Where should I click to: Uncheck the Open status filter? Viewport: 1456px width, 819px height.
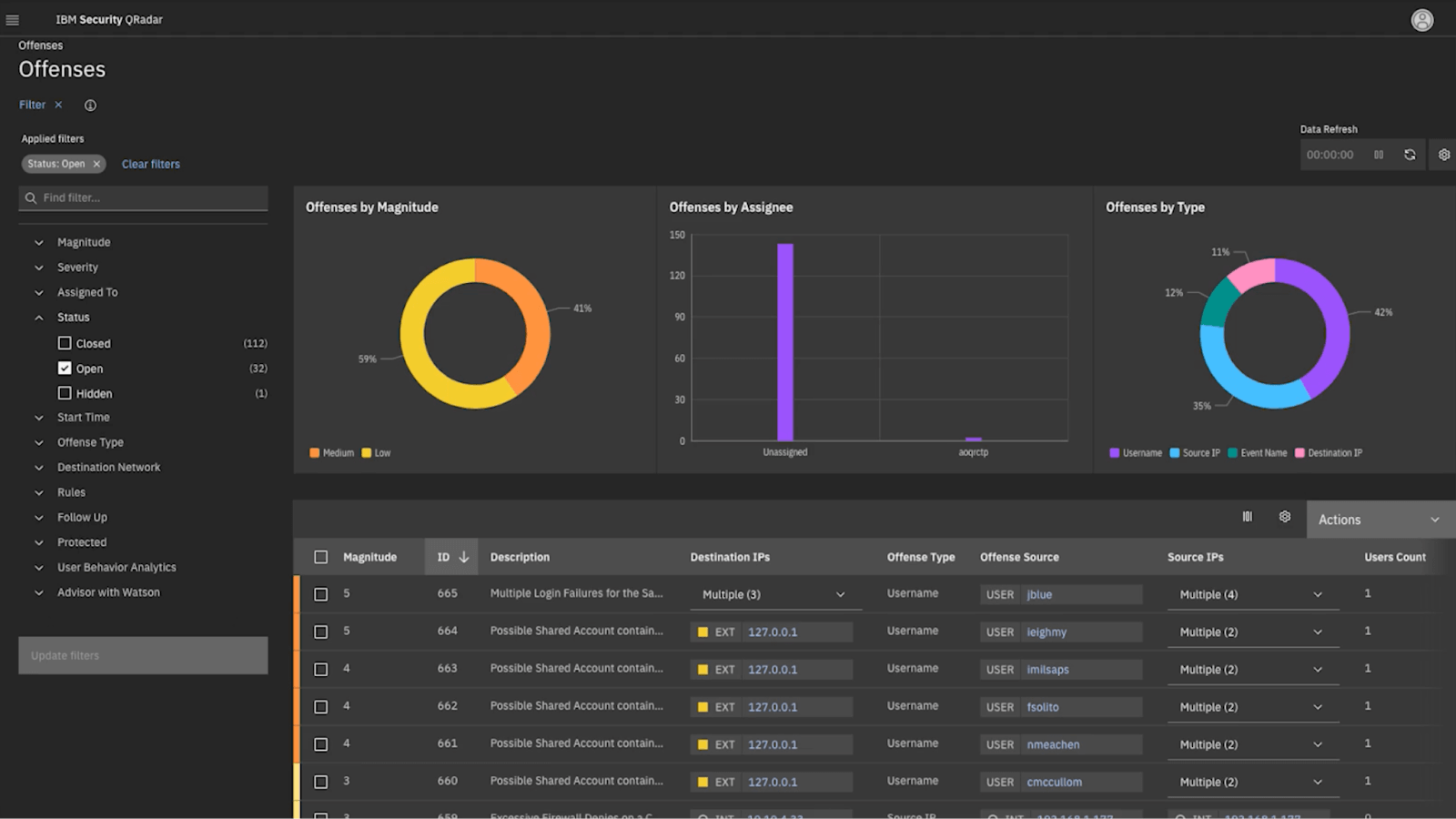[65, 368]
